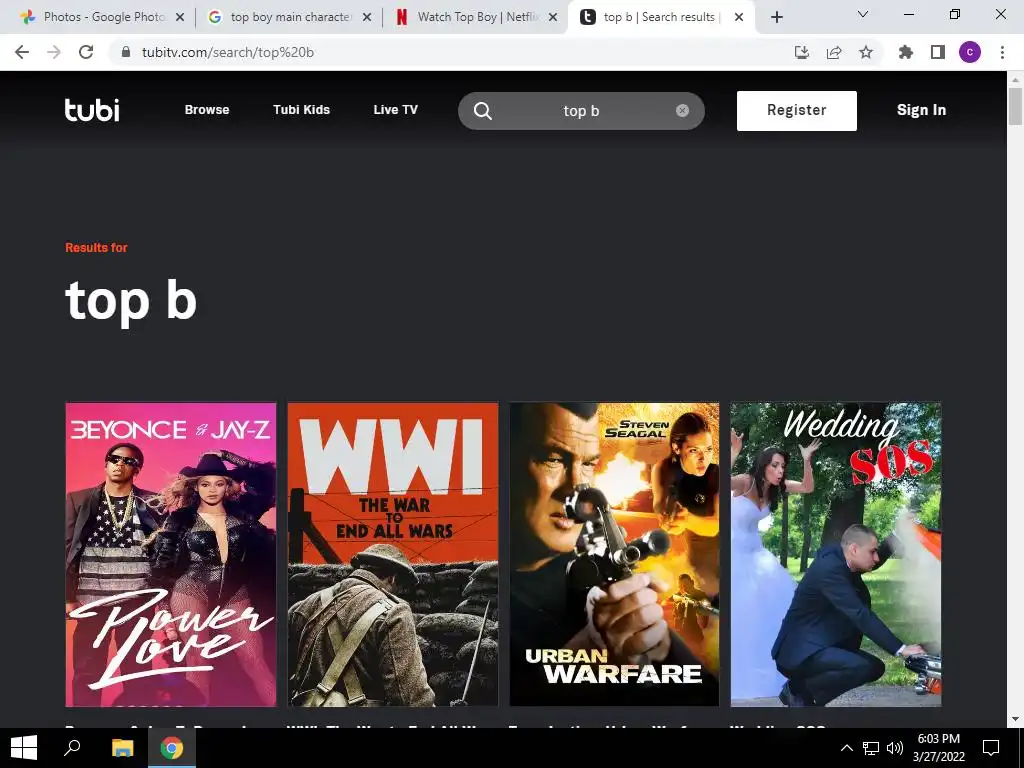Viewport: 1024px width, 768px height.
Task: Toggle the side panel icon
Action: 938,52
